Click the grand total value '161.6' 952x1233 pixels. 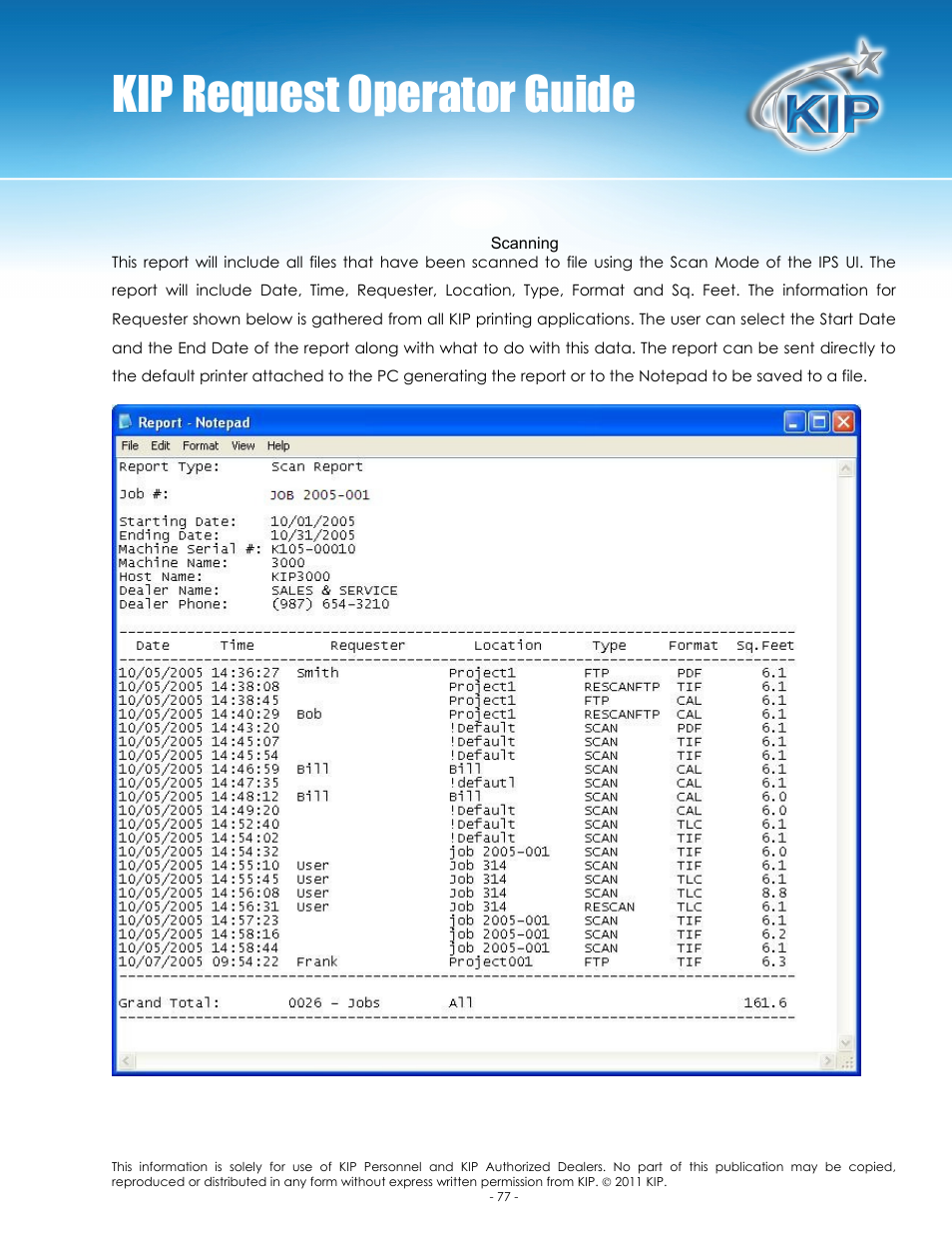coord(765,1002)
